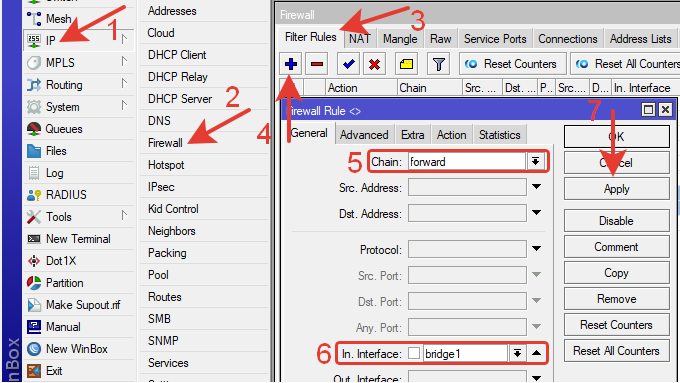This screenshot has width=680, height=383.
Task: Expand Dst. Address field arrow
Action: (536, 213)
